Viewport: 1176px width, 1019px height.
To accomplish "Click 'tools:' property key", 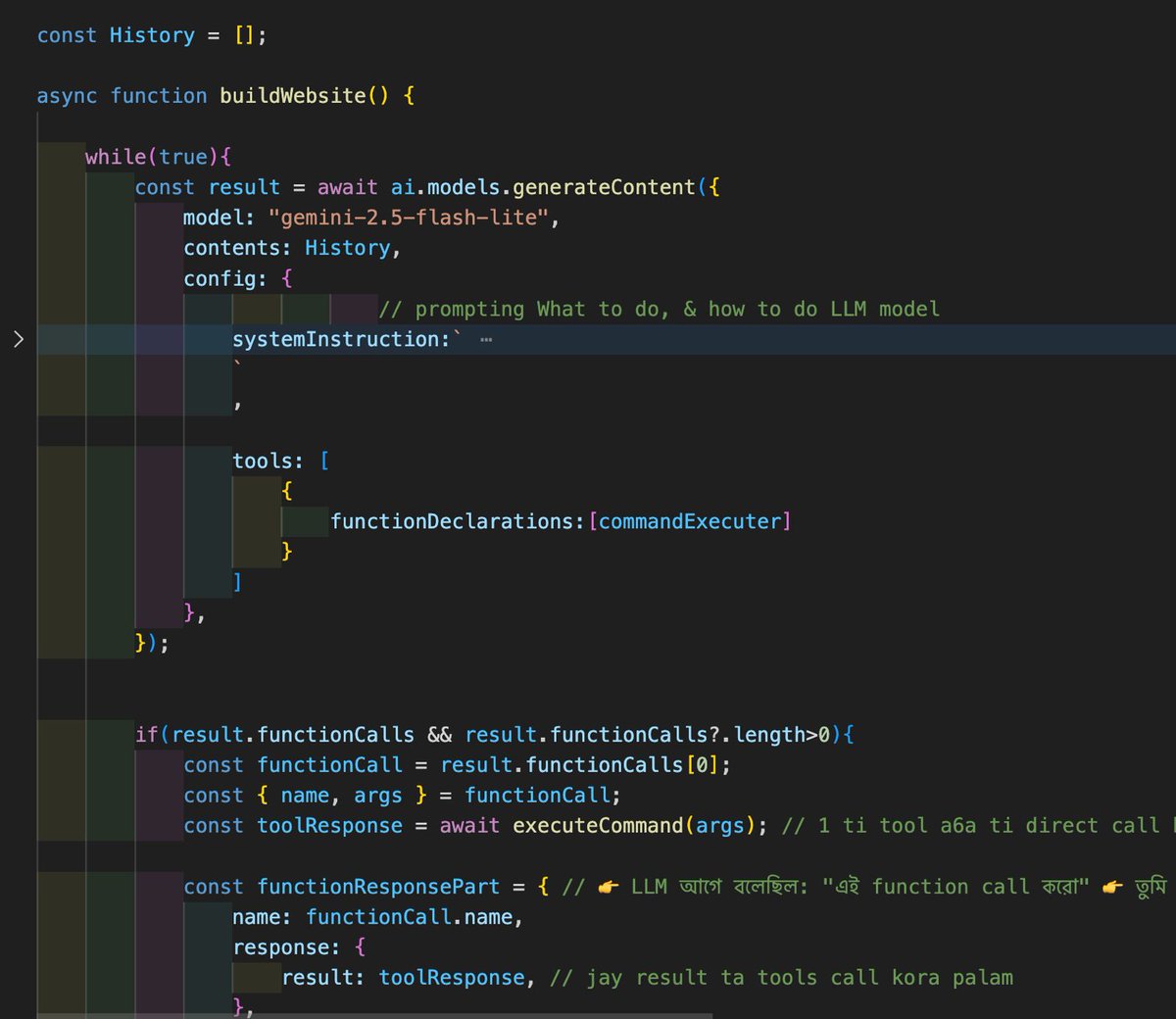I will tap(268, 461).
